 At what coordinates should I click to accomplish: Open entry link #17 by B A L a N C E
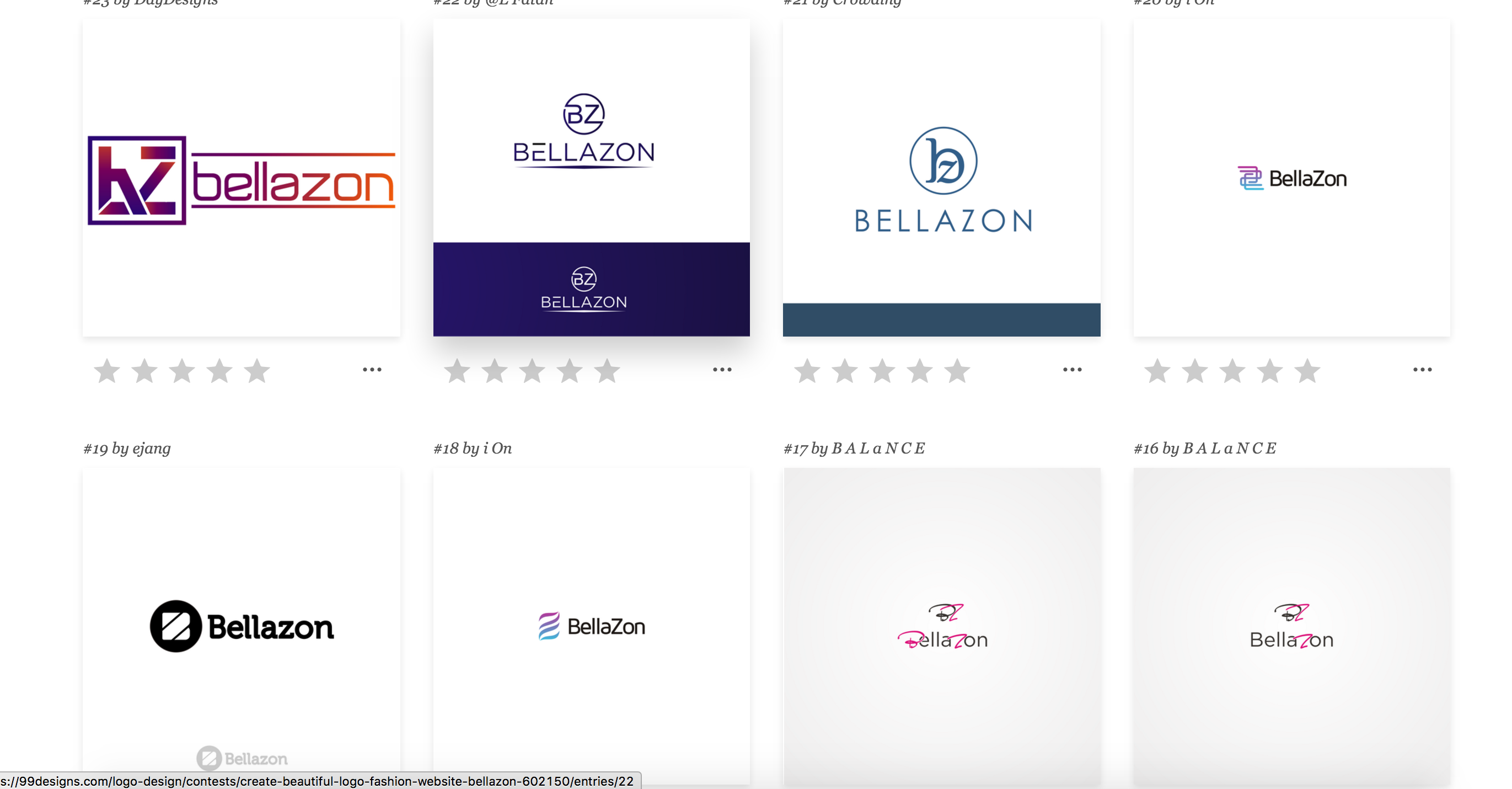tap(854, 448)
